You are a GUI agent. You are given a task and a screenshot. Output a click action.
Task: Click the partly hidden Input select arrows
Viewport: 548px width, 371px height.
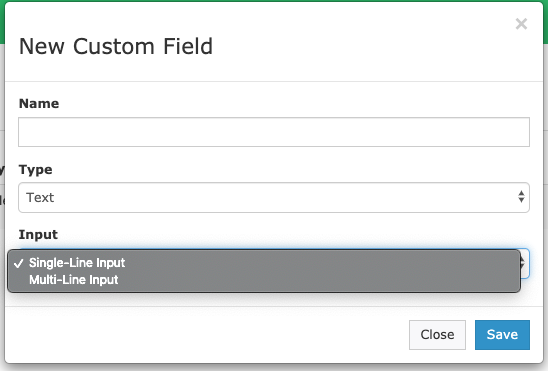(x=523, y=263)
